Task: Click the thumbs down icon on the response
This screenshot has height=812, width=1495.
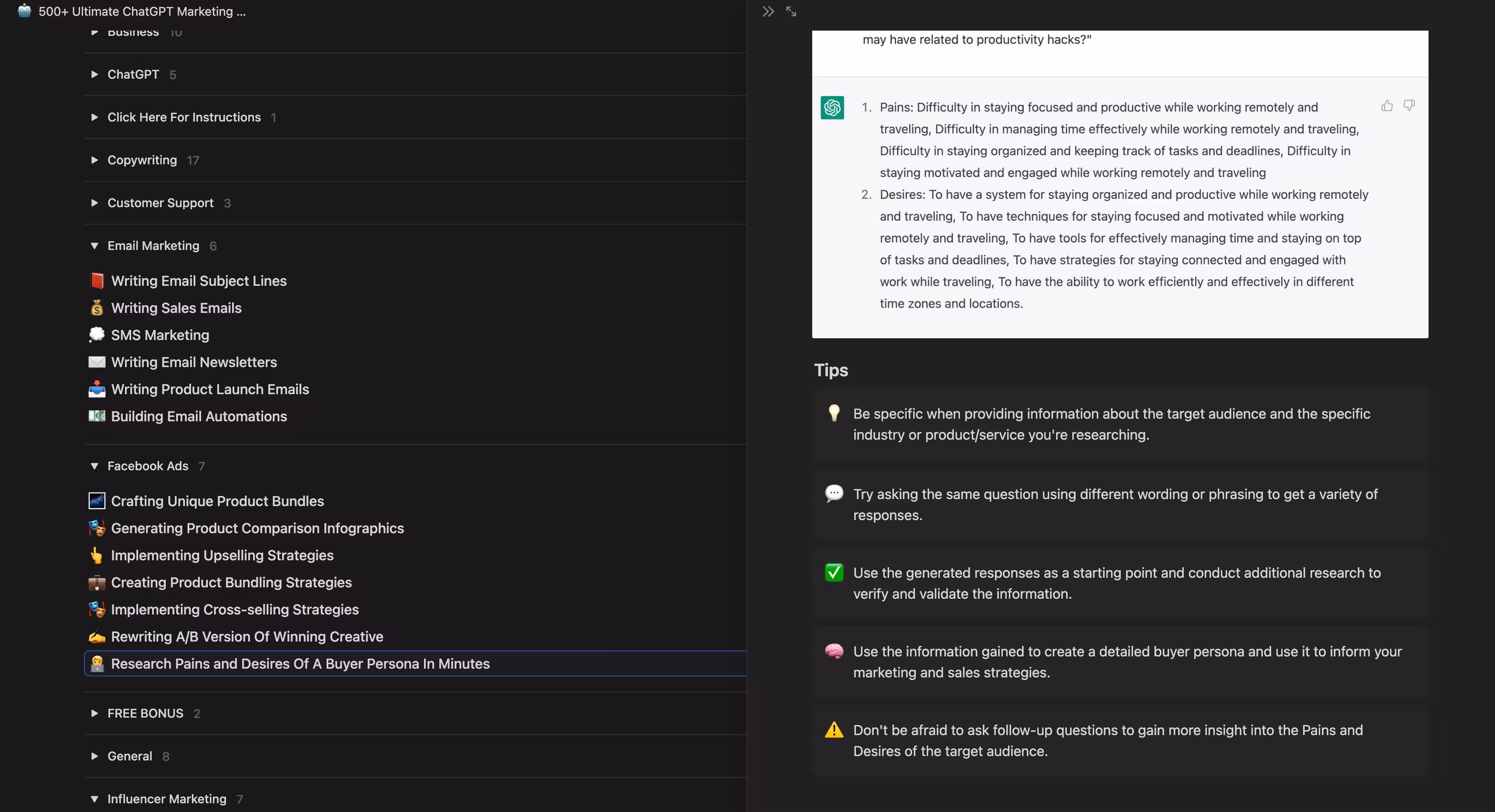Action: coord(1408,106)
